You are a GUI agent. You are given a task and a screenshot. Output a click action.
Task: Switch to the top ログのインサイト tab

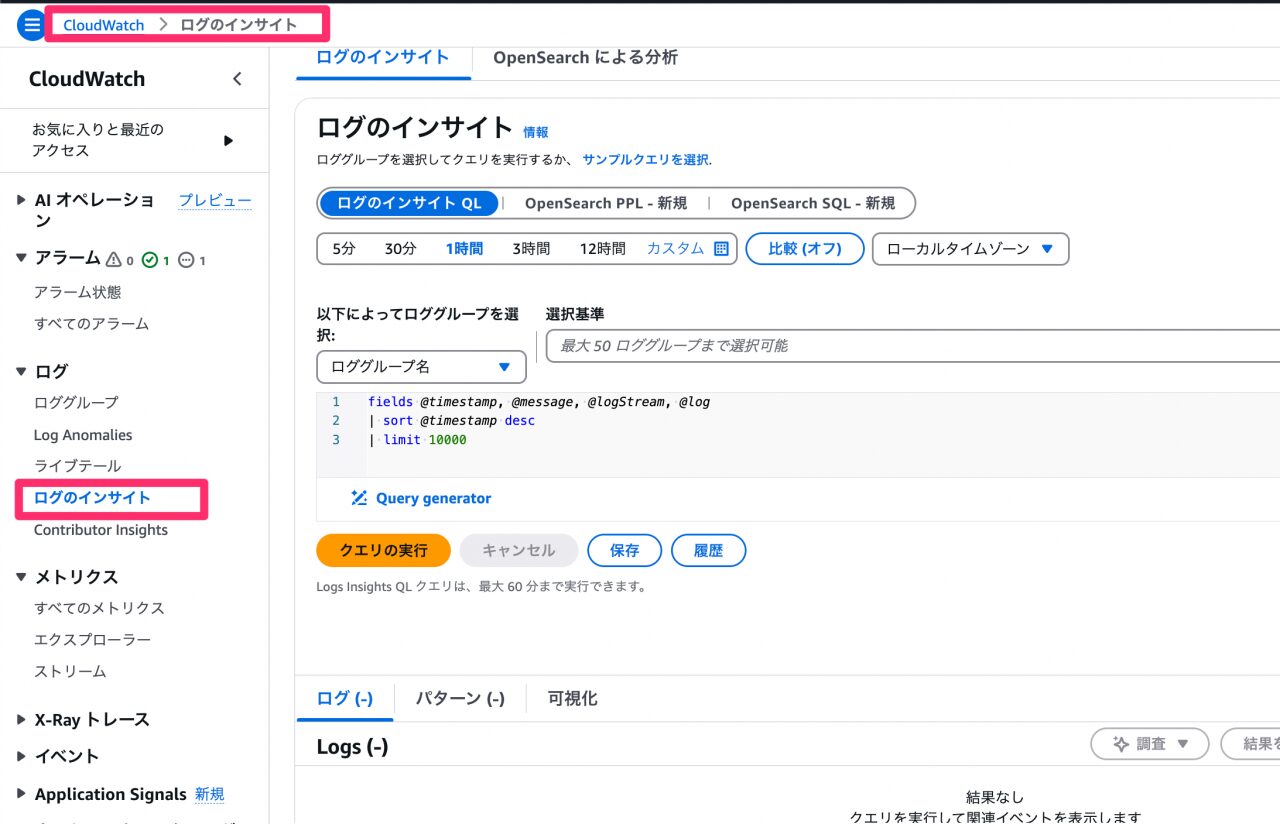383,58
